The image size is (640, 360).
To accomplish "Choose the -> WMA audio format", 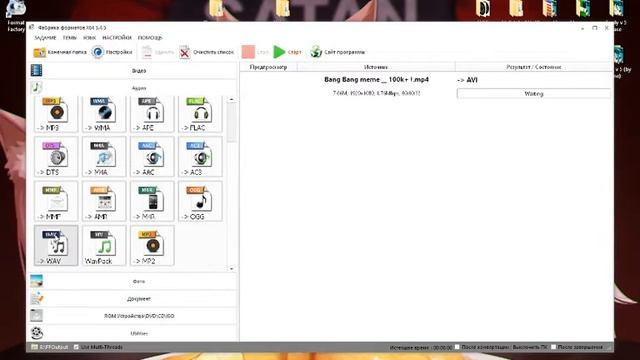I will pos(104,114).
